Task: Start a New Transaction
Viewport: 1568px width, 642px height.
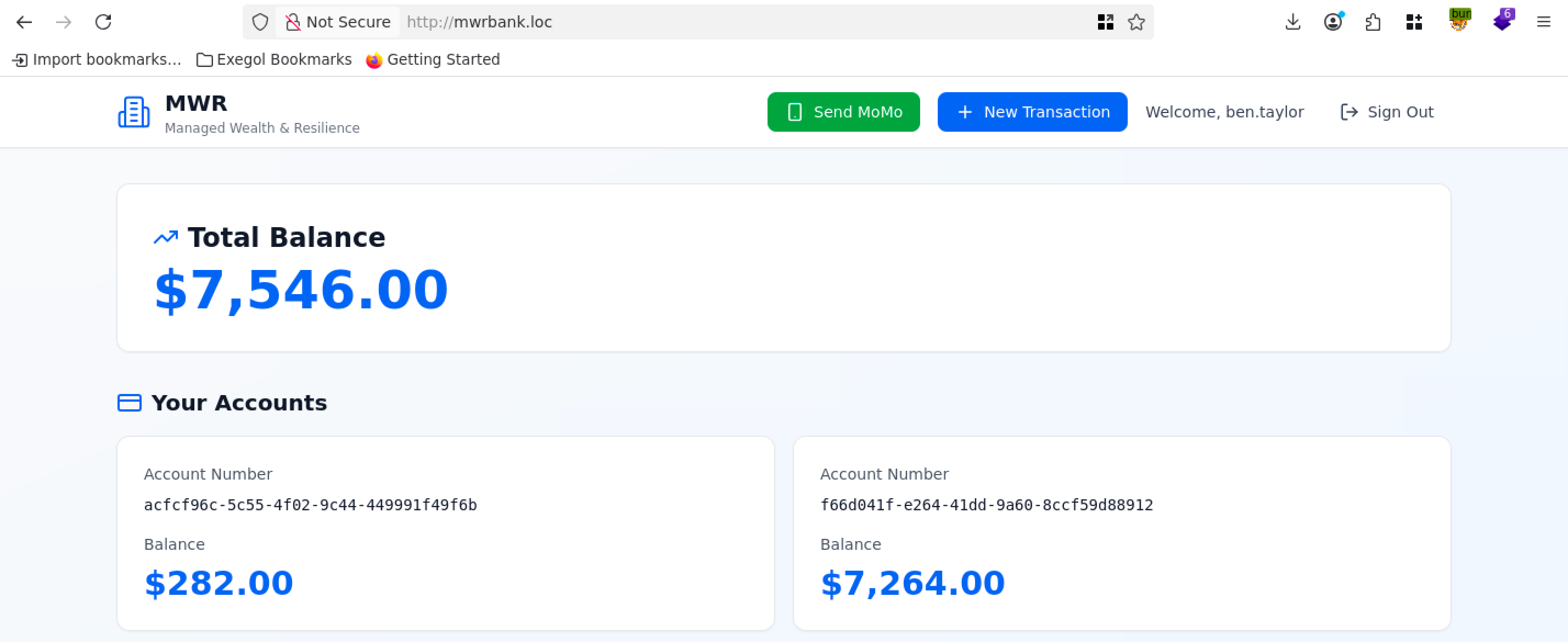Action: point(1032,112)
